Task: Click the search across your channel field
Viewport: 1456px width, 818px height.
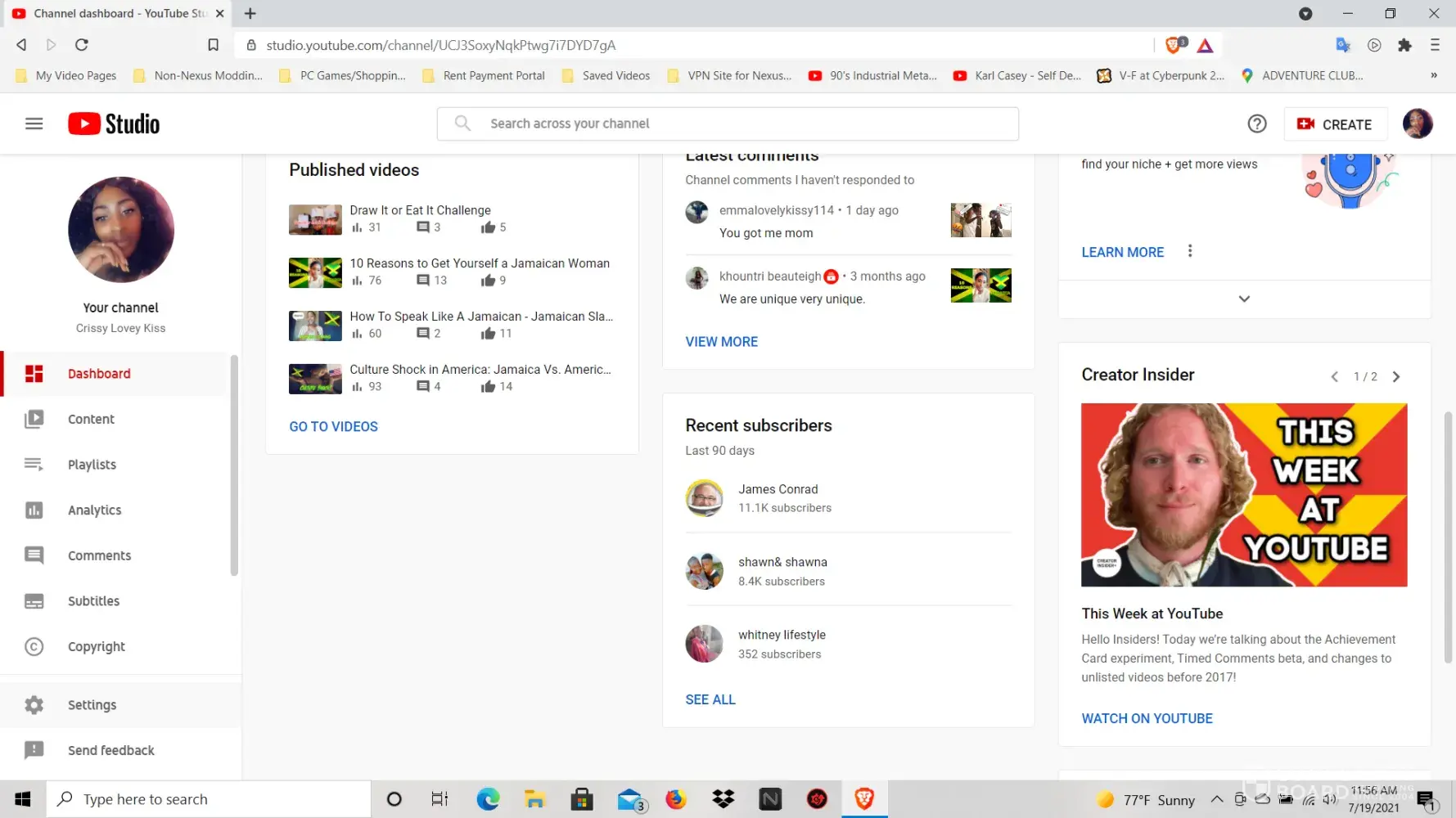Action: (x=728, y=124)
